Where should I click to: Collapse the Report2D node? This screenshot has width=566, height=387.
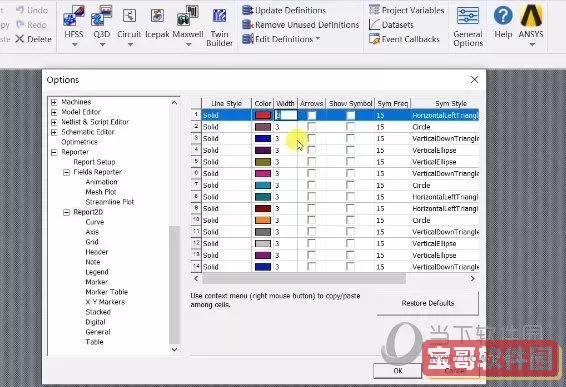(x=66, y=212)
